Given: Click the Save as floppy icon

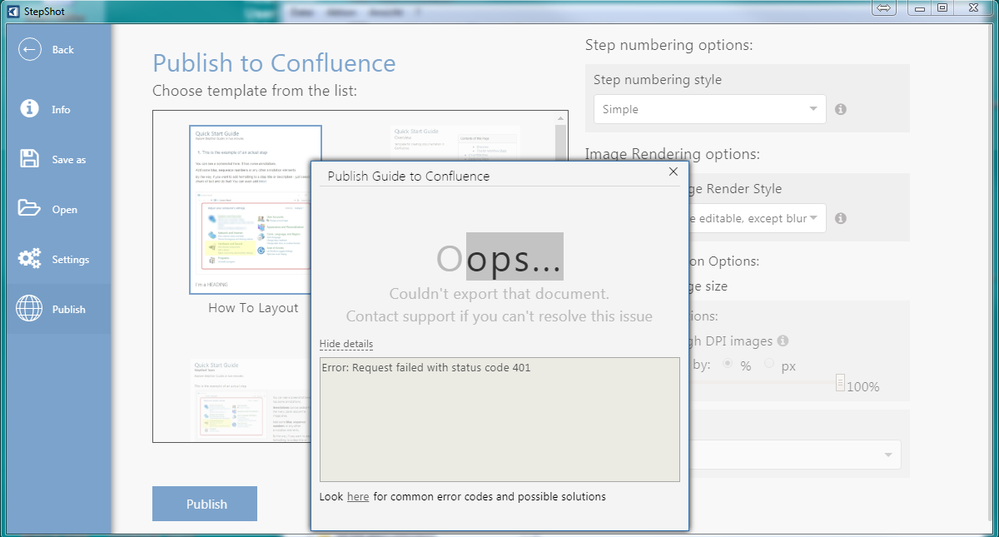Looking at the screenshot, I should pyautogui.click(x=29, y=159).
